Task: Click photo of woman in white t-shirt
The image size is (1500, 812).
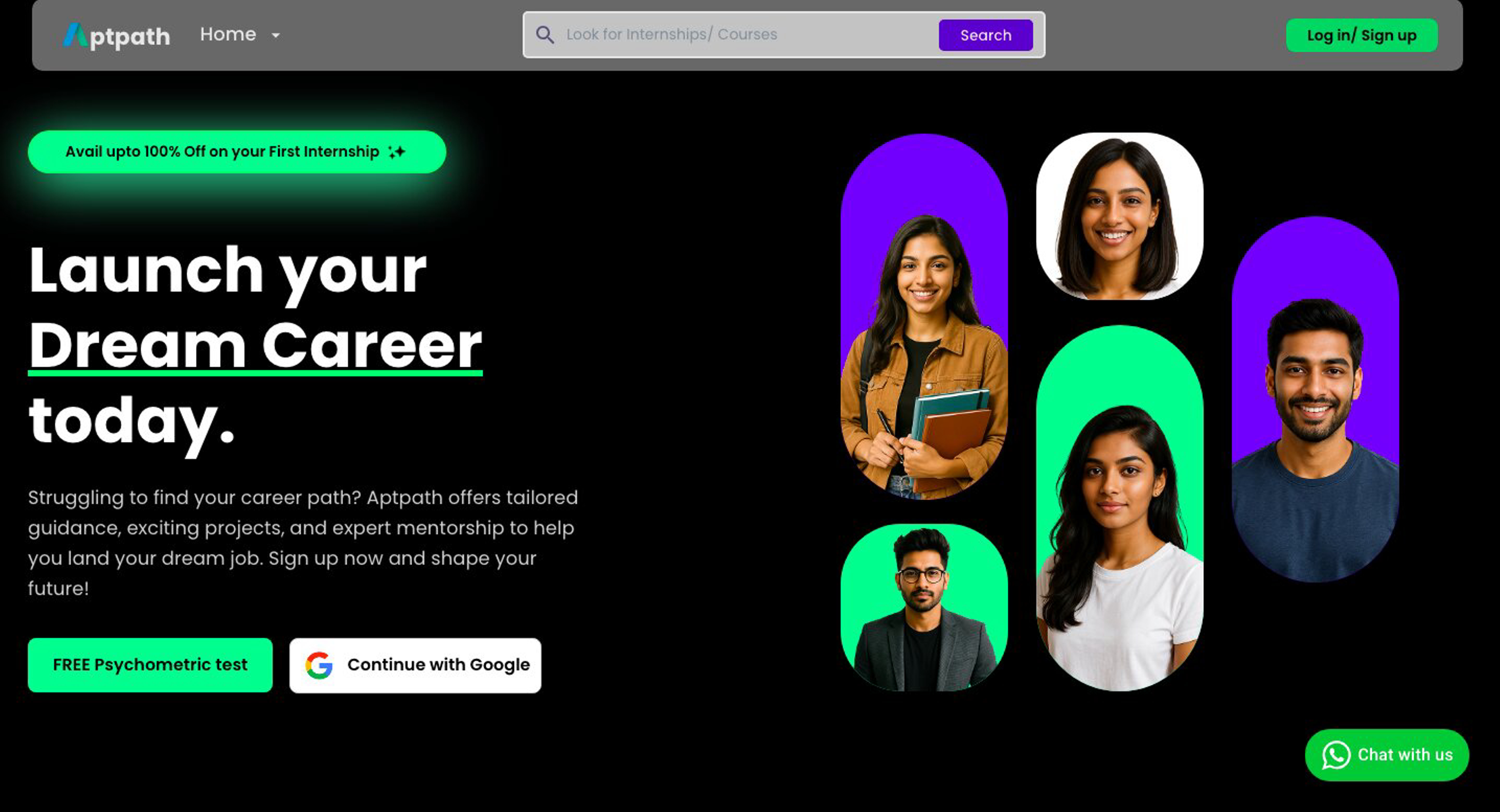Action: click(1119, 507)
